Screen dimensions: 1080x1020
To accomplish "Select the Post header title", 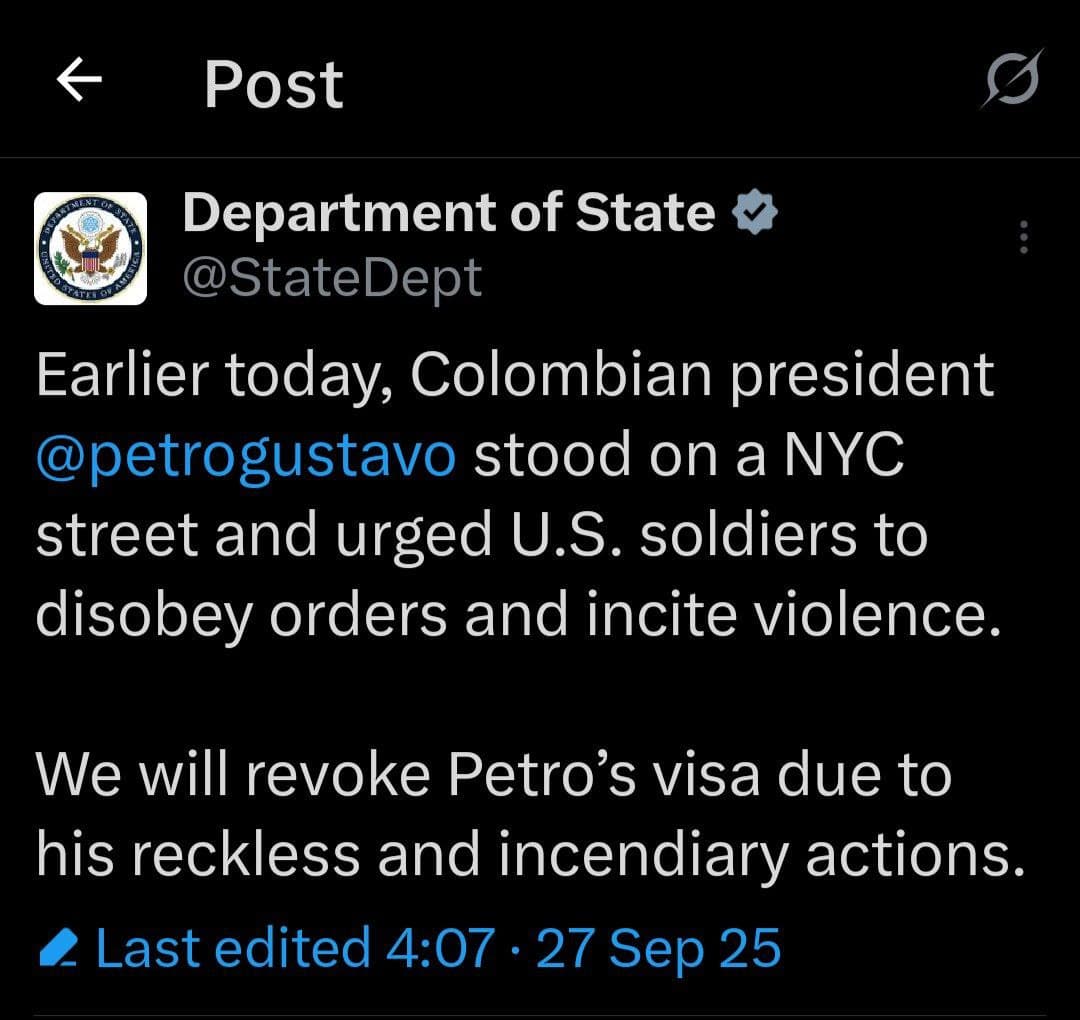I will point(272,82).
